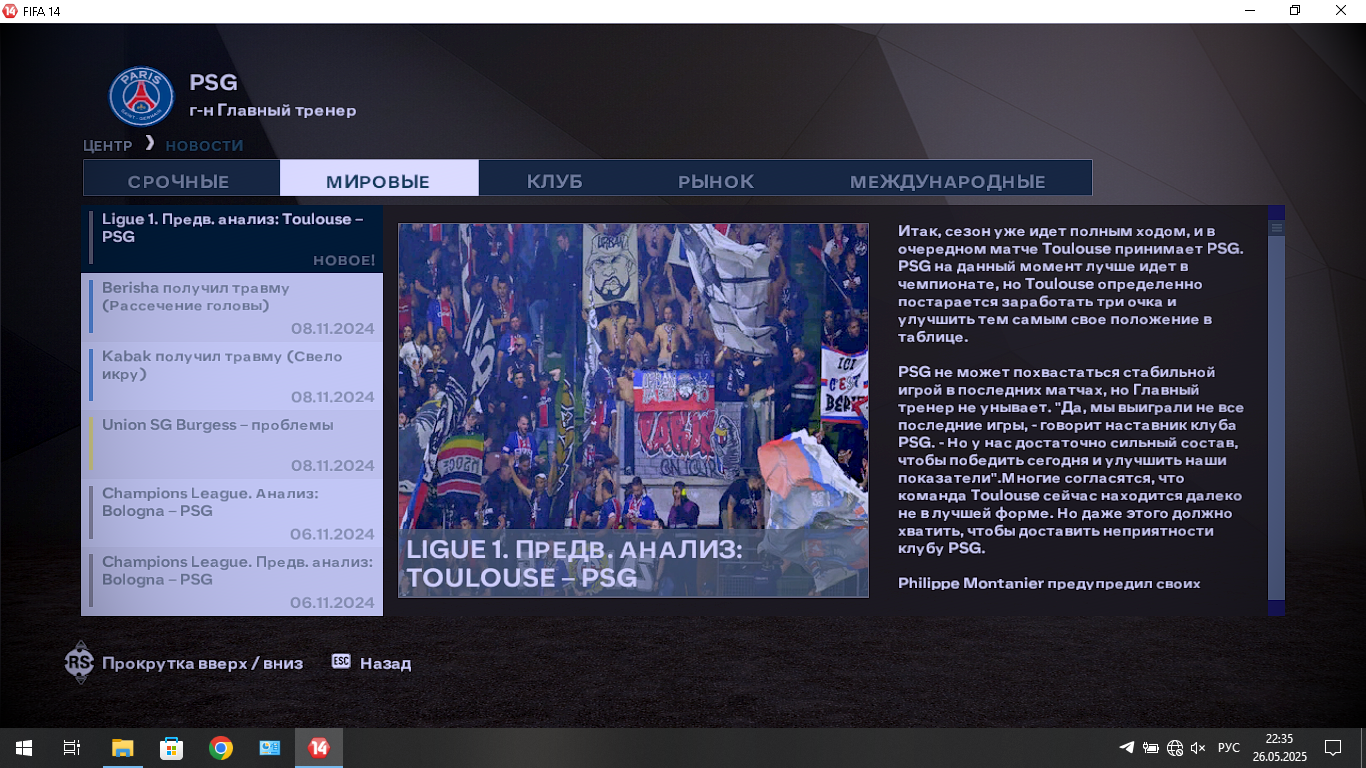Viewport: 1366px width, 768px height.
Task: Click Philippe Montanier paragraph text
Action: 1049,583
